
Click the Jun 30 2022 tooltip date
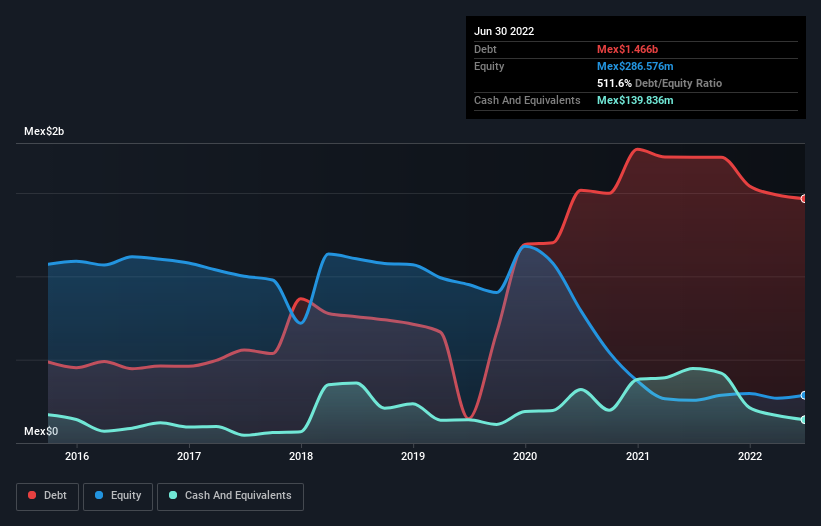(x=504, y=31)
